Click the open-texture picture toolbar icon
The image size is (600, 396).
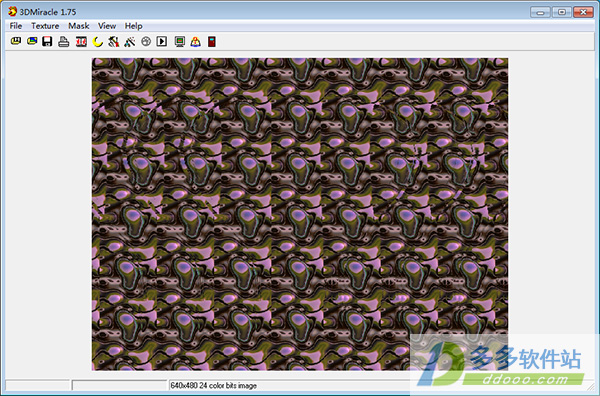tap(32, 41)
